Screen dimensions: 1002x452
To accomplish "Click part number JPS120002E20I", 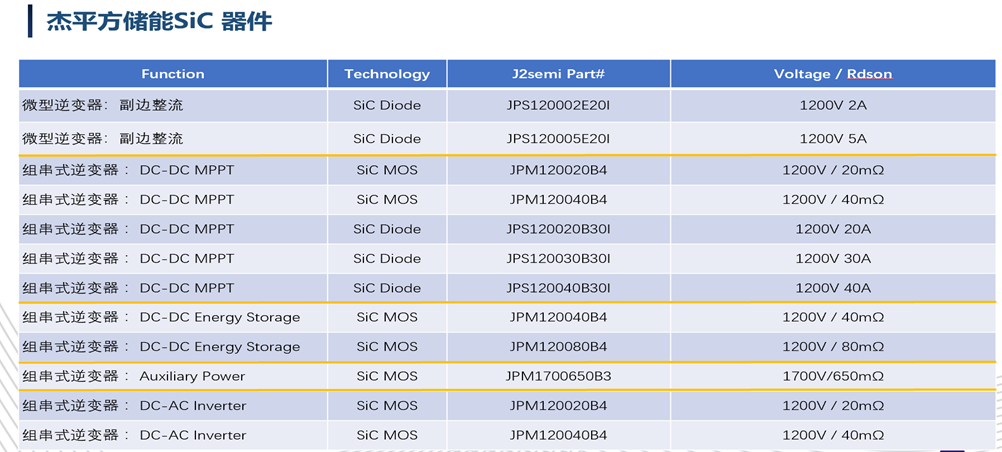I will click(559, 105).
